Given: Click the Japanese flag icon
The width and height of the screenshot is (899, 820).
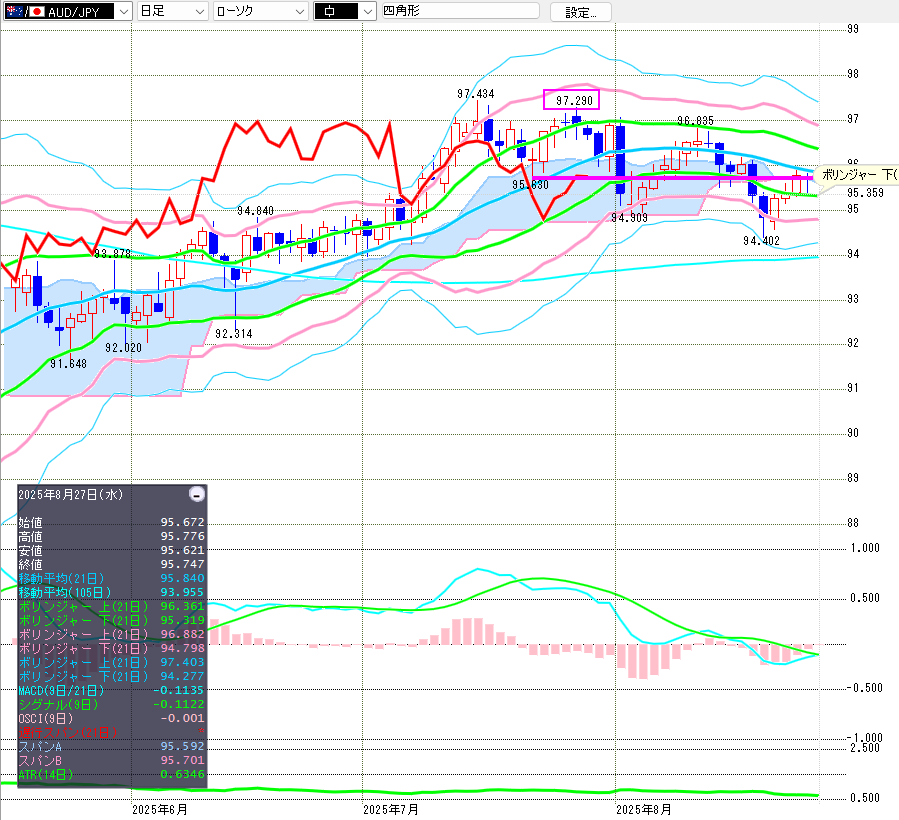Looking at the screenshot, I should tap(37, 11).
